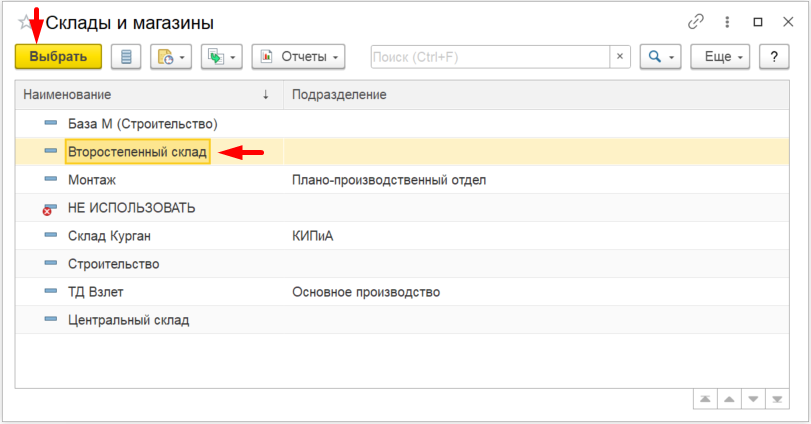The image size is (811, 424).
Task: Click the yellow Выбрать button
Action: [x=58, y=56]
